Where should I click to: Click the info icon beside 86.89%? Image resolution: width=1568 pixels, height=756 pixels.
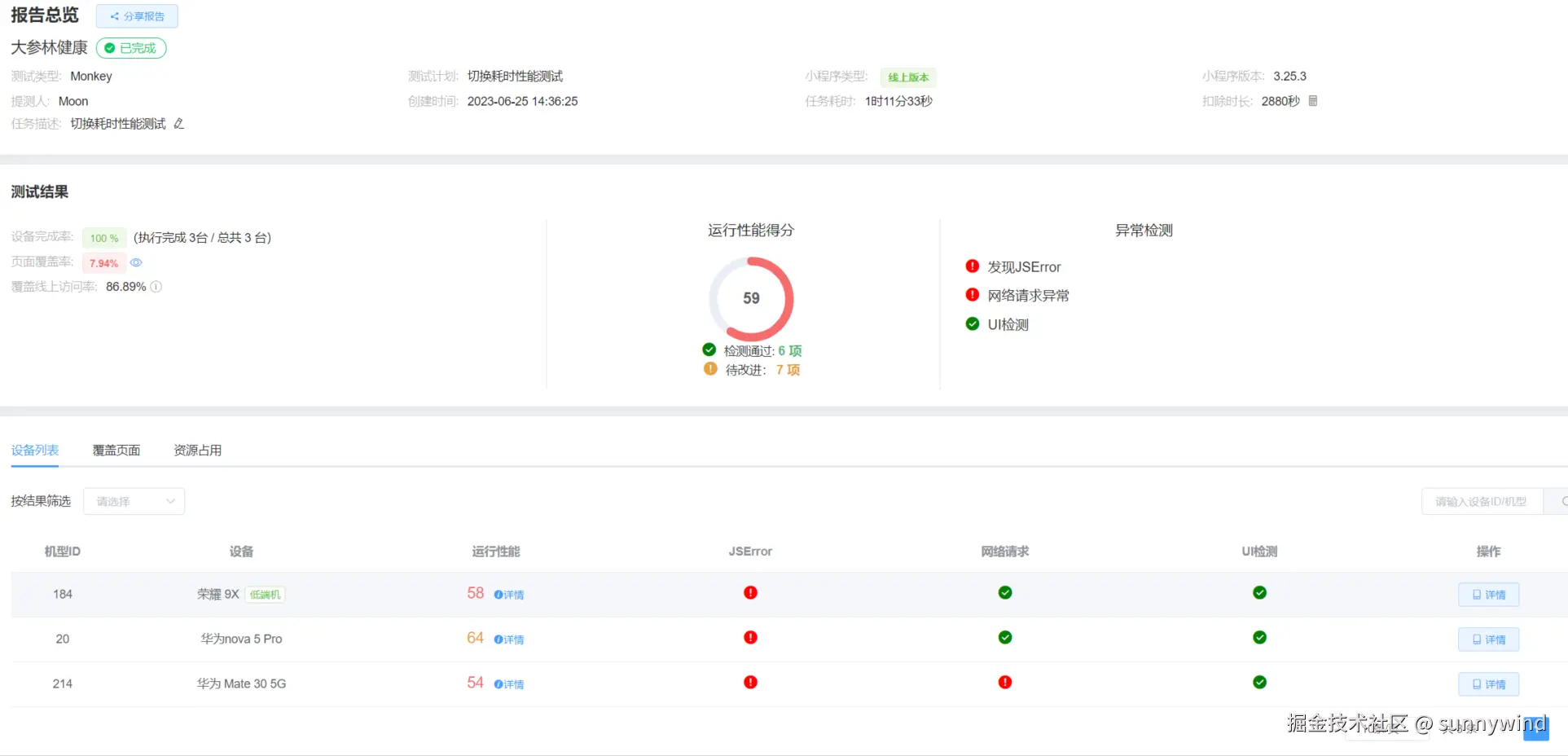[x=156, y=287]
